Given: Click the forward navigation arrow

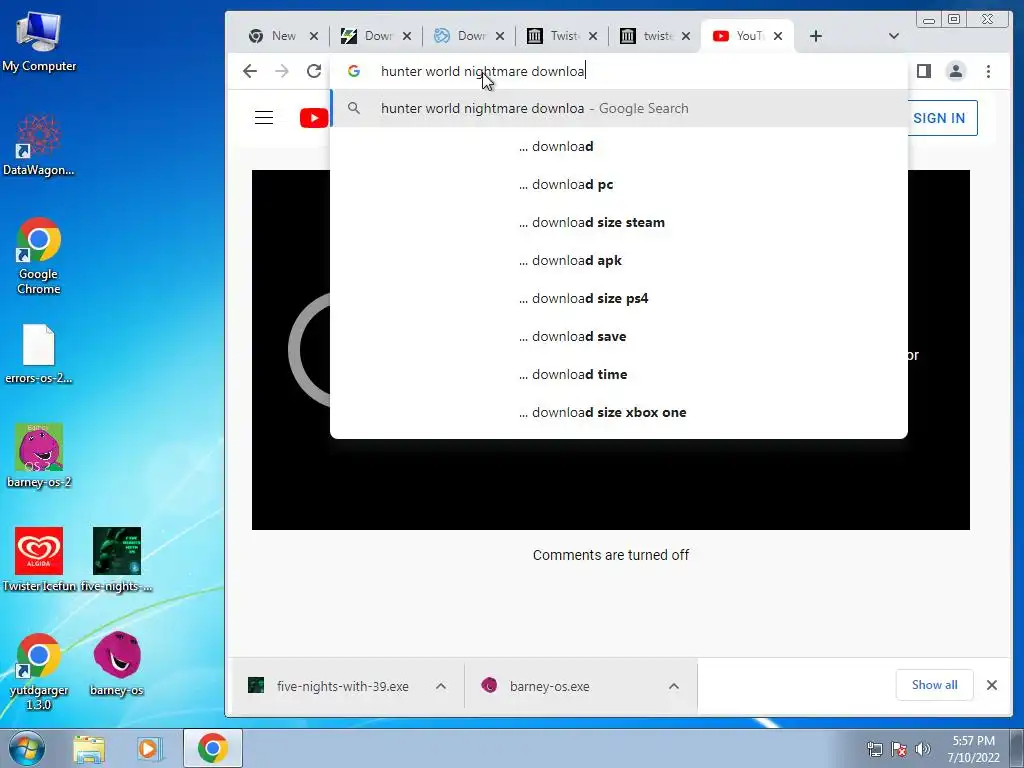Looking at the screenshot, I should pos(281,71).
